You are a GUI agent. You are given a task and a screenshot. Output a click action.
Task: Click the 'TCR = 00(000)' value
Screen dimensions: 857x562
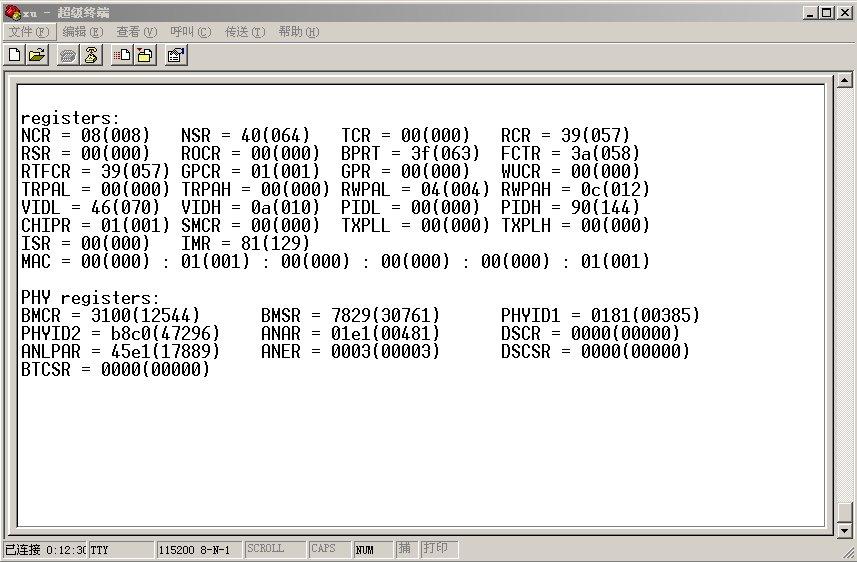406,136
